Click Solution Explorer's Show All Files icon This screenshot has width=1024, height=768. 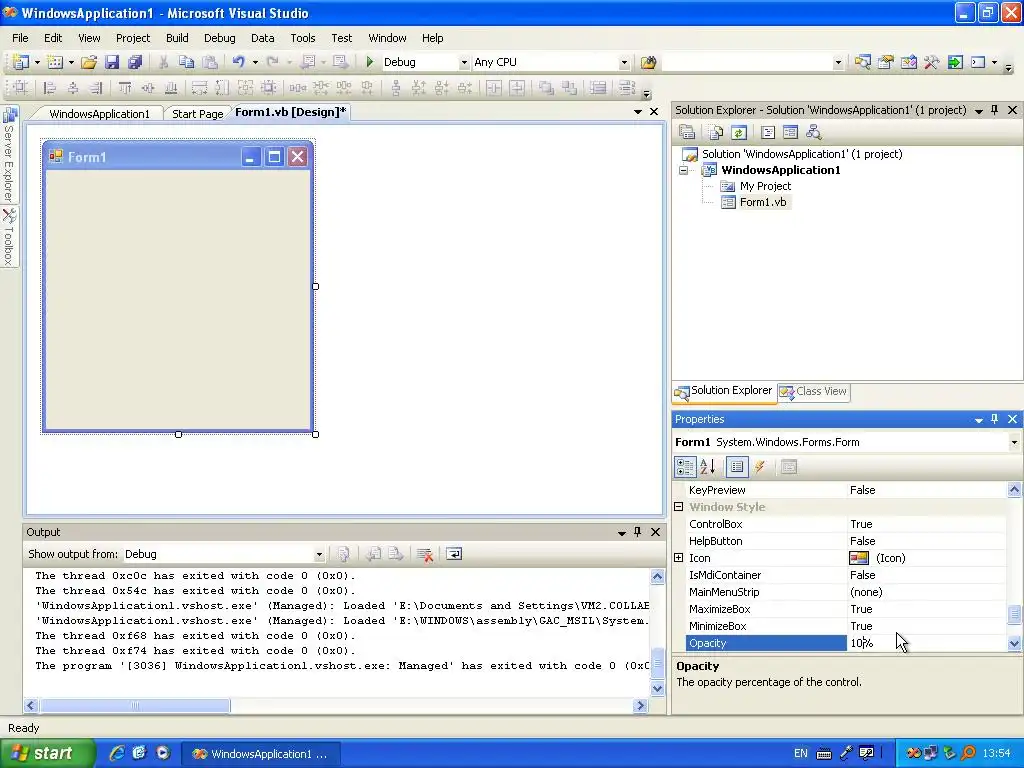[x=716, y=133]
